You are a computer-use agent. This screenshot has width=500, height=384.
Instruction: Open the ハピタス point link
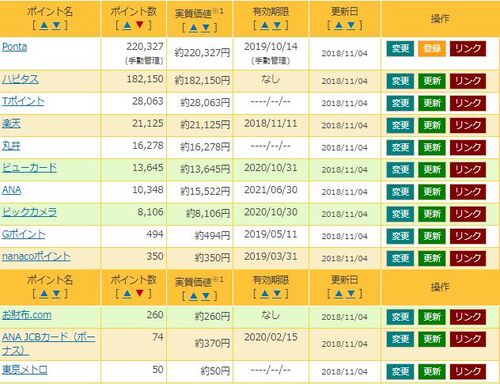point(20,79)
